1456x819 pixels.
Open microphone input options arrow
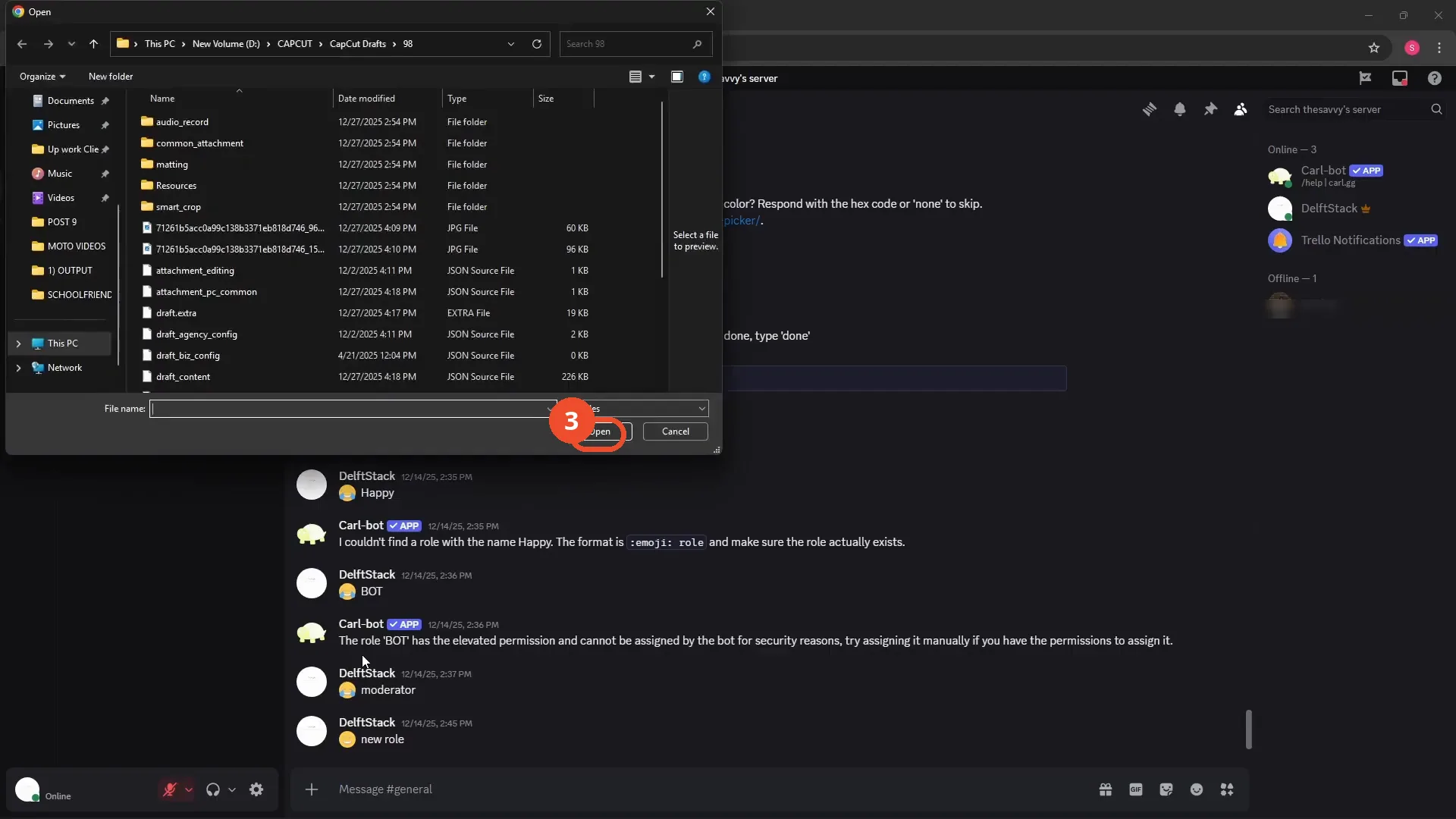tap(189, 789)
